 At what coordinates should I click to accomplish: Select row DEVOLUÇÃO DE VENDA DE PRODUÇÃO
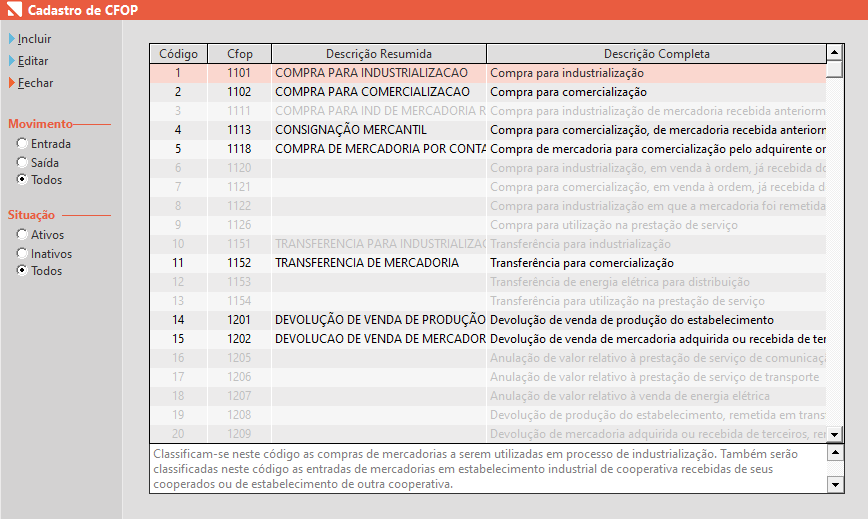488,320
